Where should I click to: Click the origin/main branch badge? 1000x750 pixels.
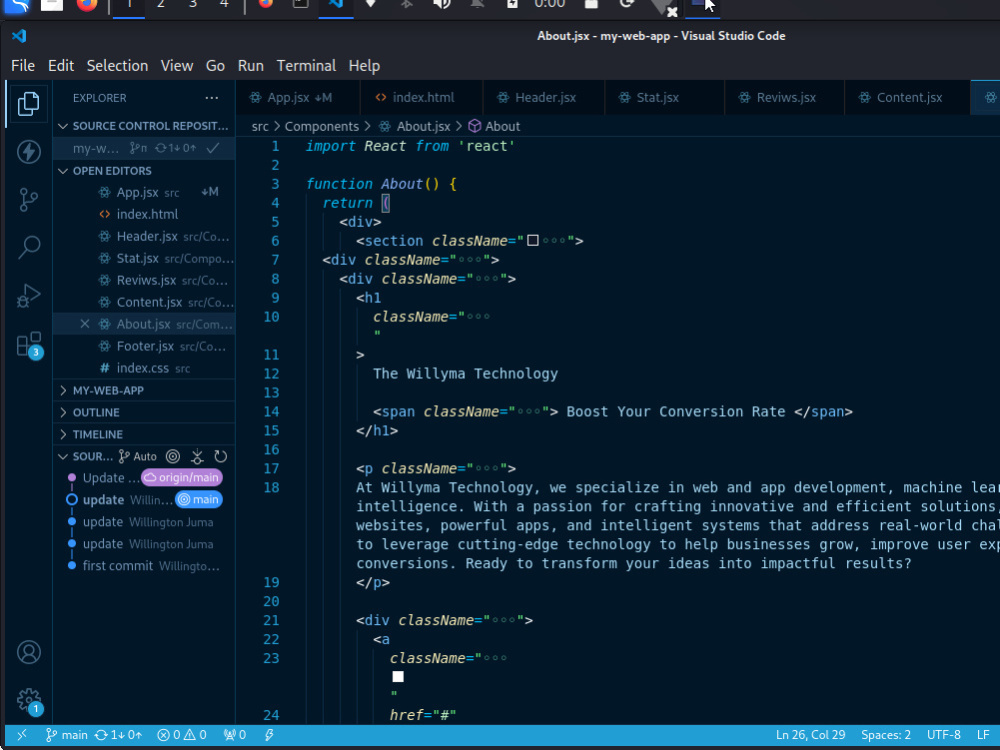(x=182, y=478)
